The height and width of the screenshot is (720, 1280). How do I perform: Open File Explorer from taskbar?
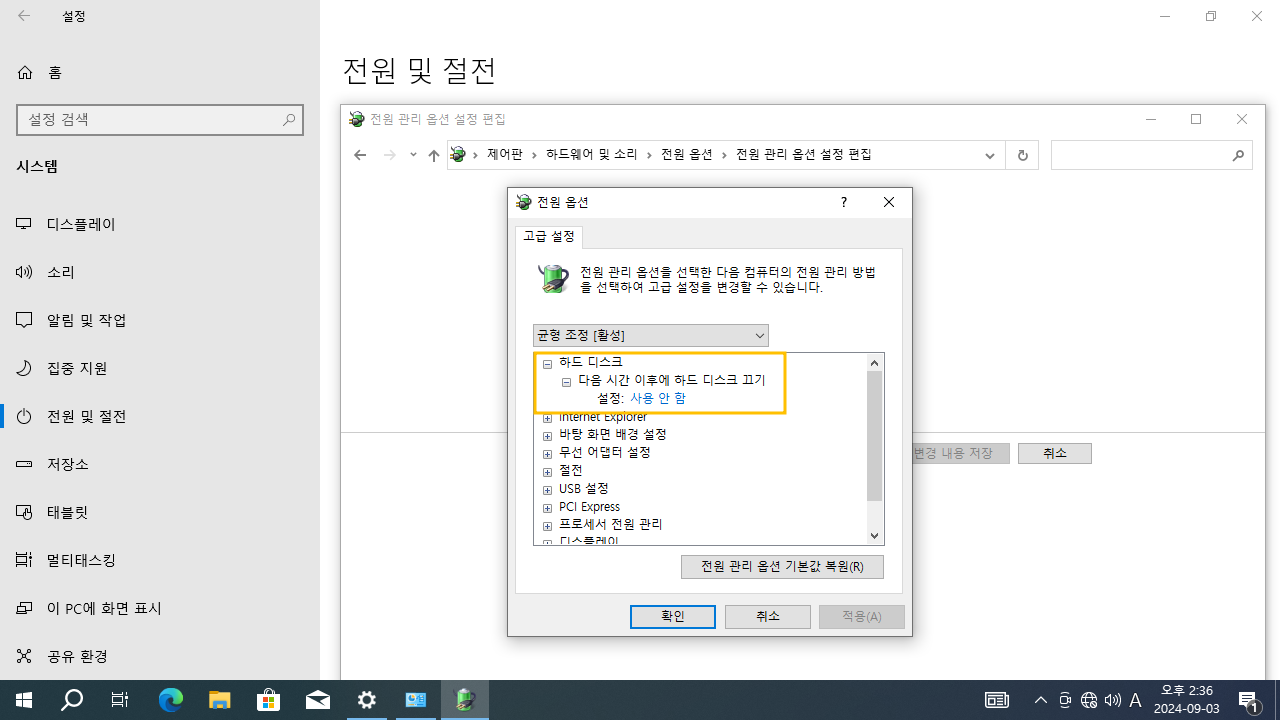pos(220,700)
